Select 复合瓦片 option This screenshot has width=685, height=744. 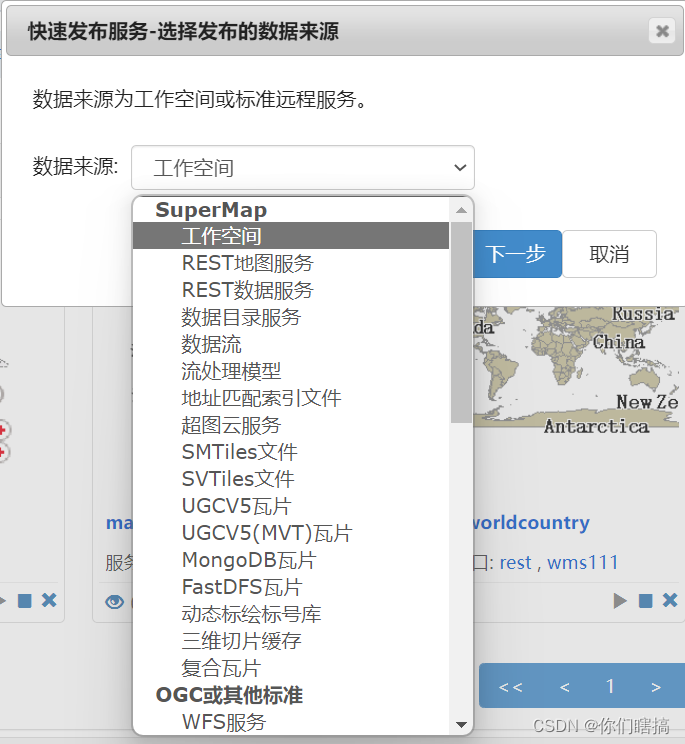[x=291, y=668]
